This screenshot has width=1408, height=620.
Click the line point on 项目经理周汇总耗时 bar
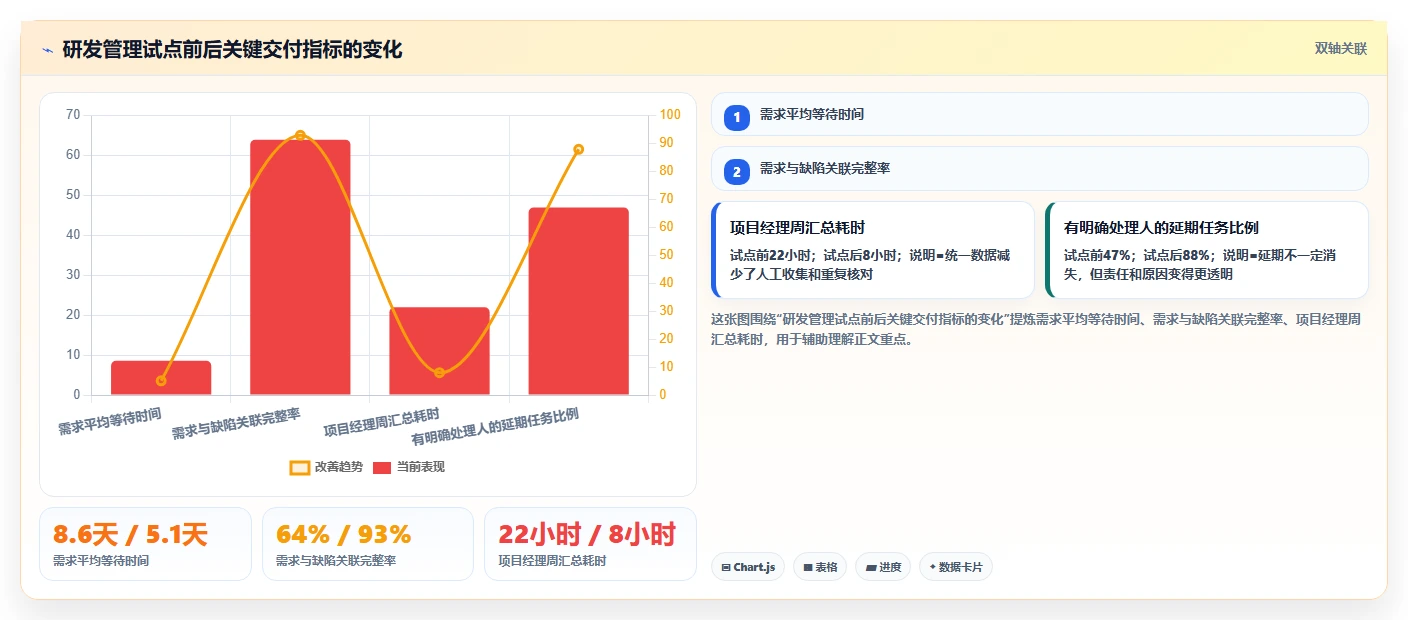(x=439, y=373)
